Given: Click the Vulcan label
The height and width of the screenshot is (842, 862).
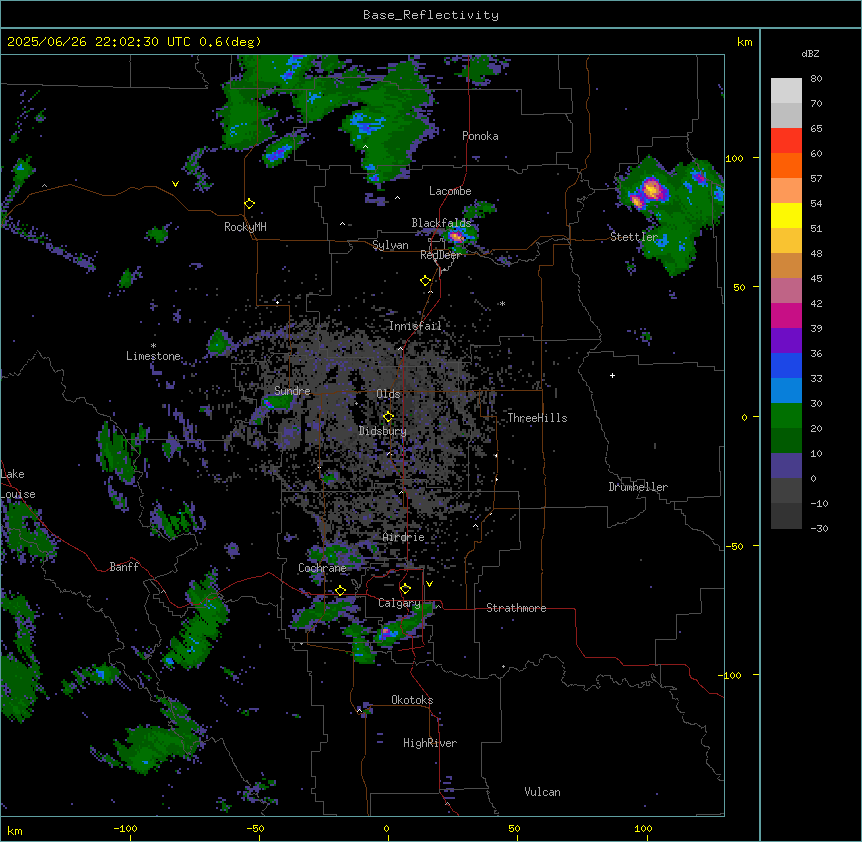Looking at the screenshot, I should pos(542,792).
